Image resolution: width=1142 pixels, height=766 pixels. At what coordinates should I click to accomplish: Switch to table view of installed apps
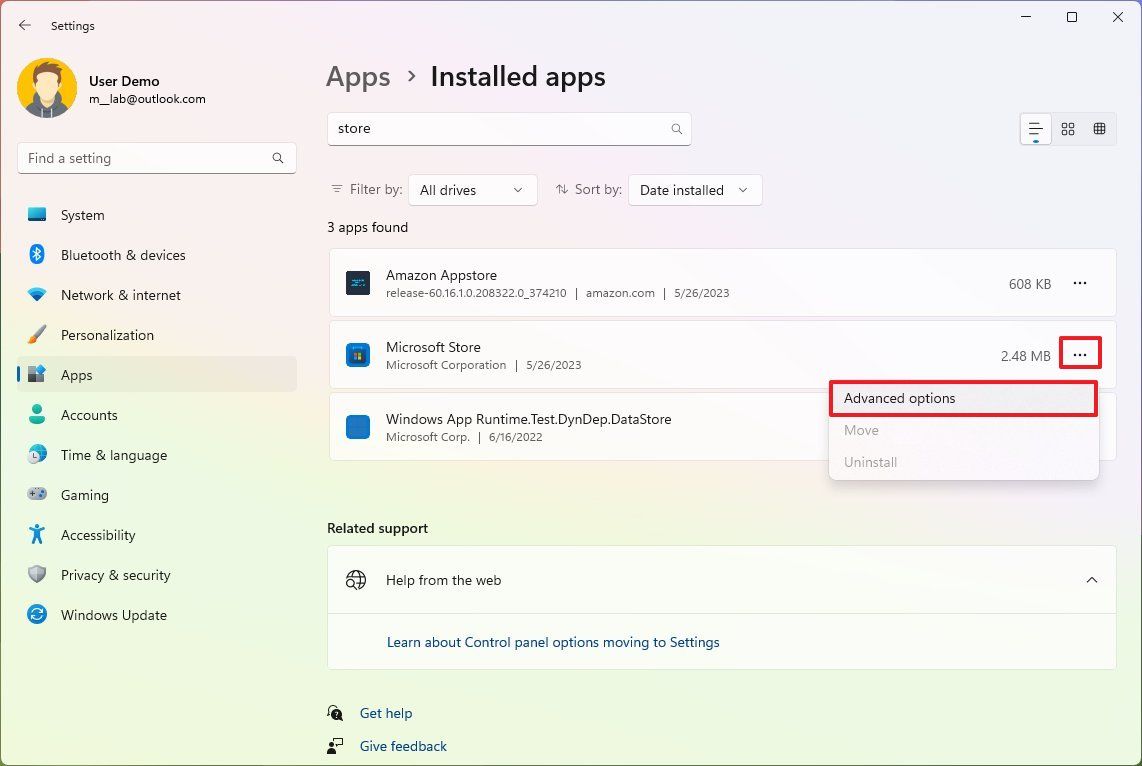point(1099,128)
